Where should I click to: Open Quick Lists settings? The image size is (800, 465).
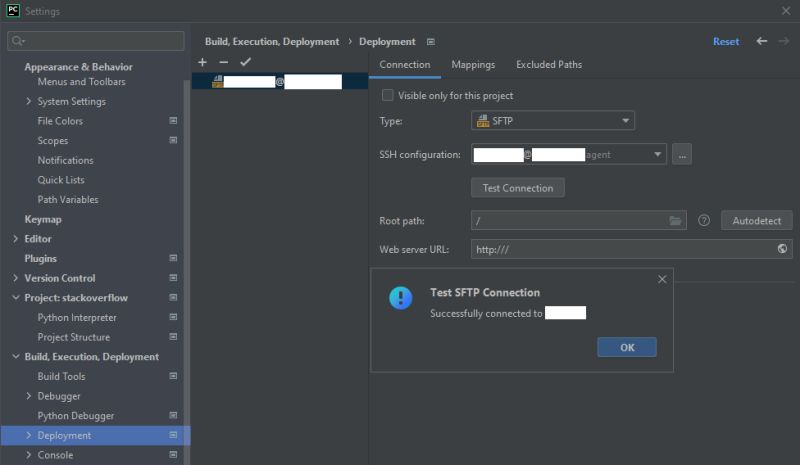click(x=61, y=180)
